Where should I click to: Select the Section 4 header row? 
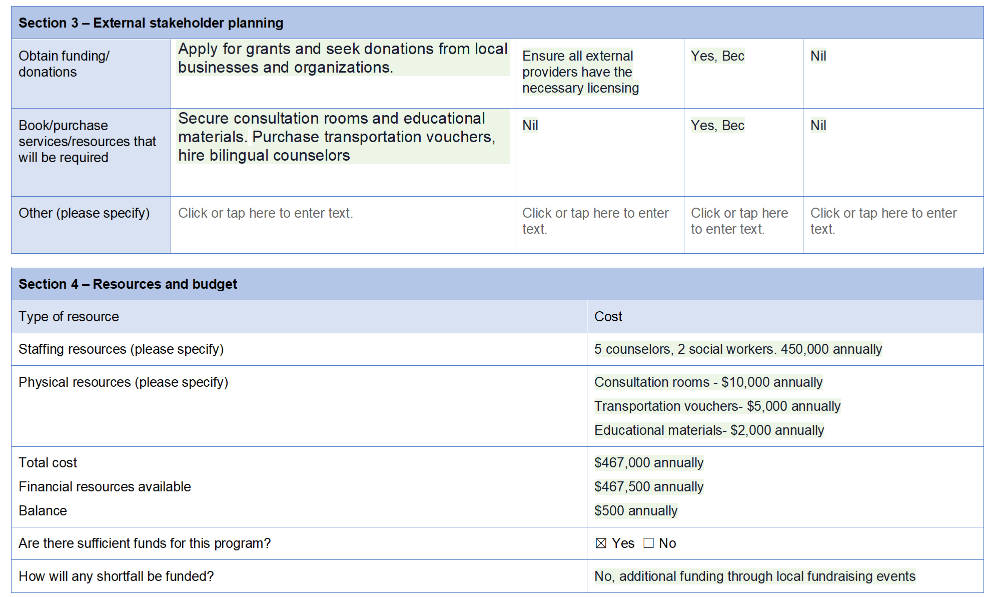[496, 284]
